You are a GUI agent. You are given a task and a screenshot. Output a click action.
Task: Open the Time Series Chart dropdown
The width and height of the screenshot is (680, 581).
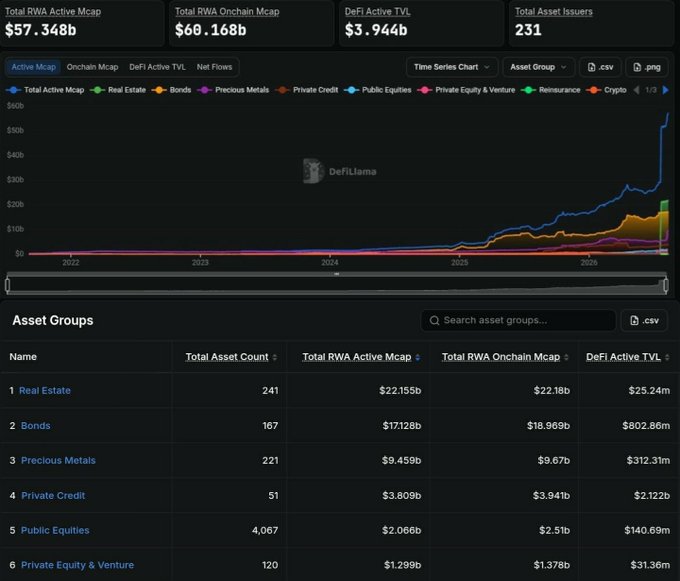click(452, 67)
